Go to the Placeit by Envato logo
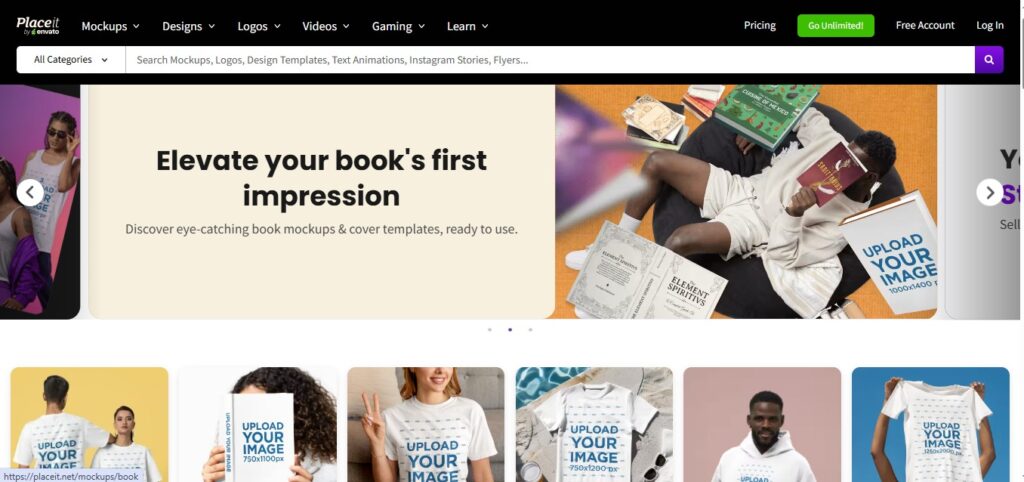 tap(38, 25)
